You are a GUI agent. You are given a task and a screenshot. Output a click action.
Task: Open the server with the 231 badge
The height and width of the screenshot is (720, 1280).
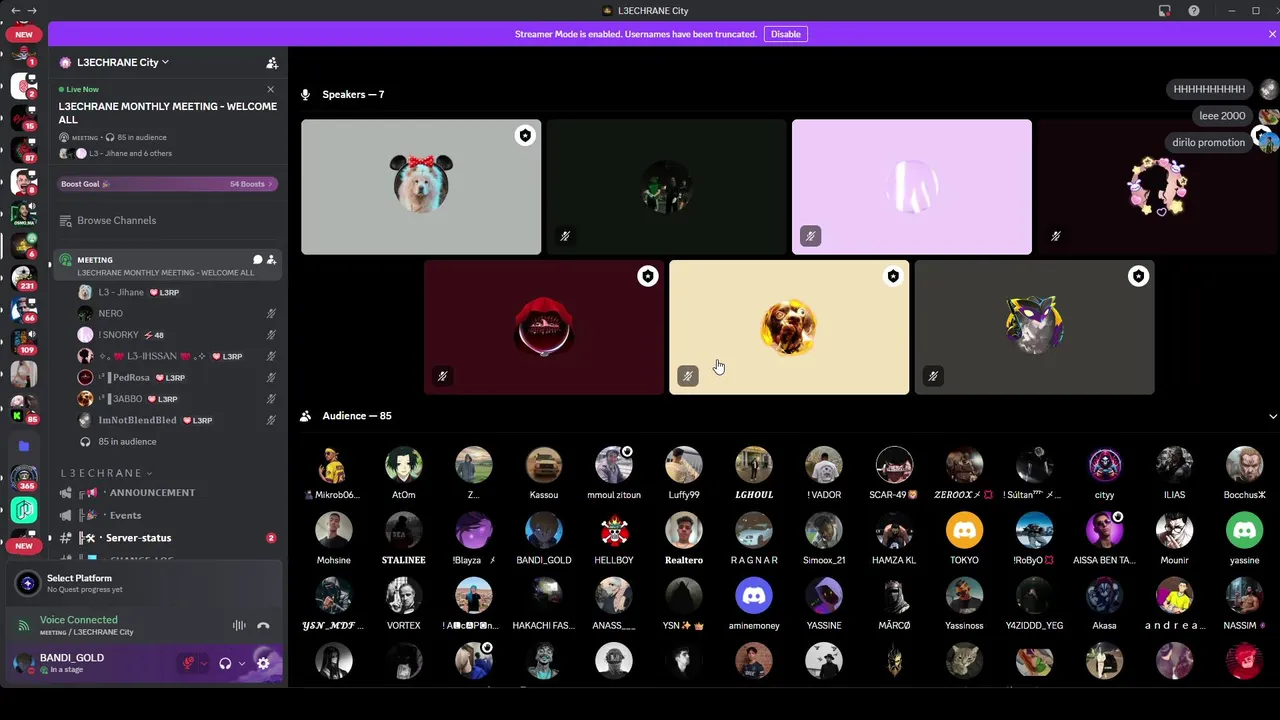[24, 276]
